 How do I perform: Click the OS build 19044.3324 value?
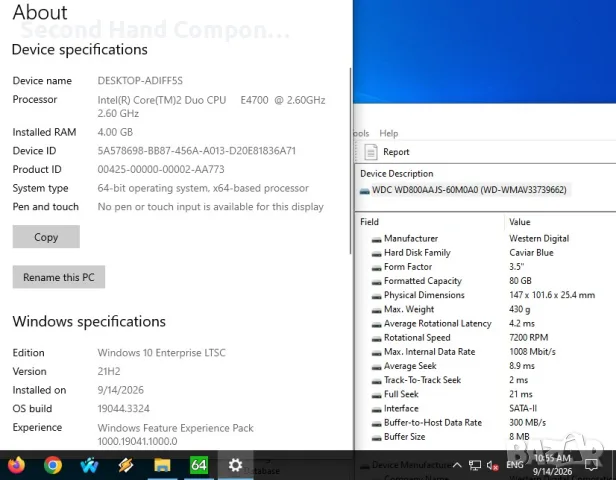124,409
